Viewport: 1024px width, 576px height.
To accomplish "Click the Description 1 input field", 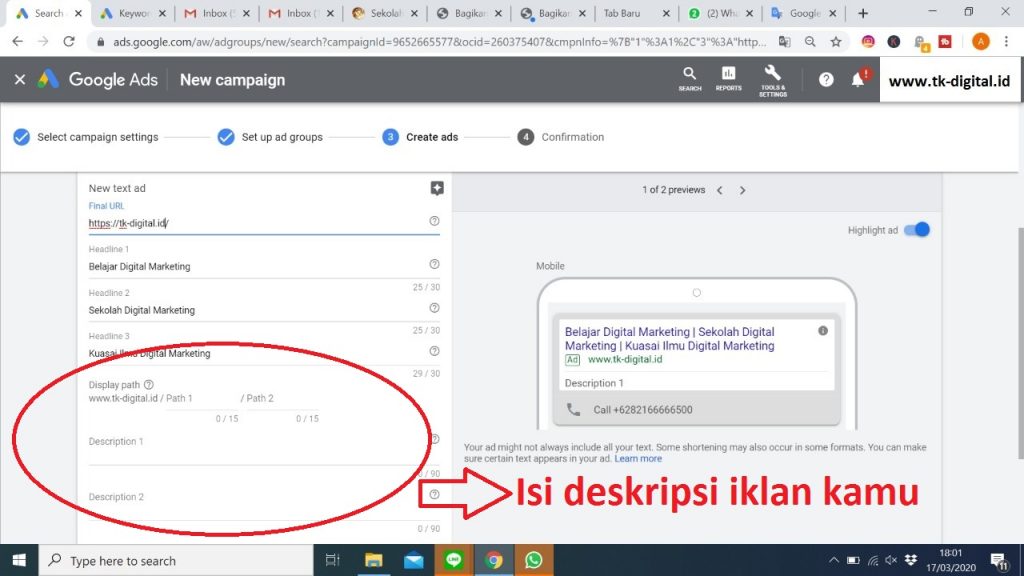I will 255,454.
